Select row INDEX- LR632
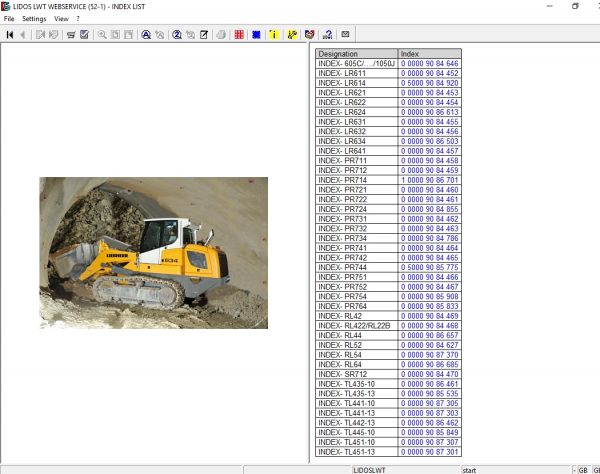 point(388,131)
